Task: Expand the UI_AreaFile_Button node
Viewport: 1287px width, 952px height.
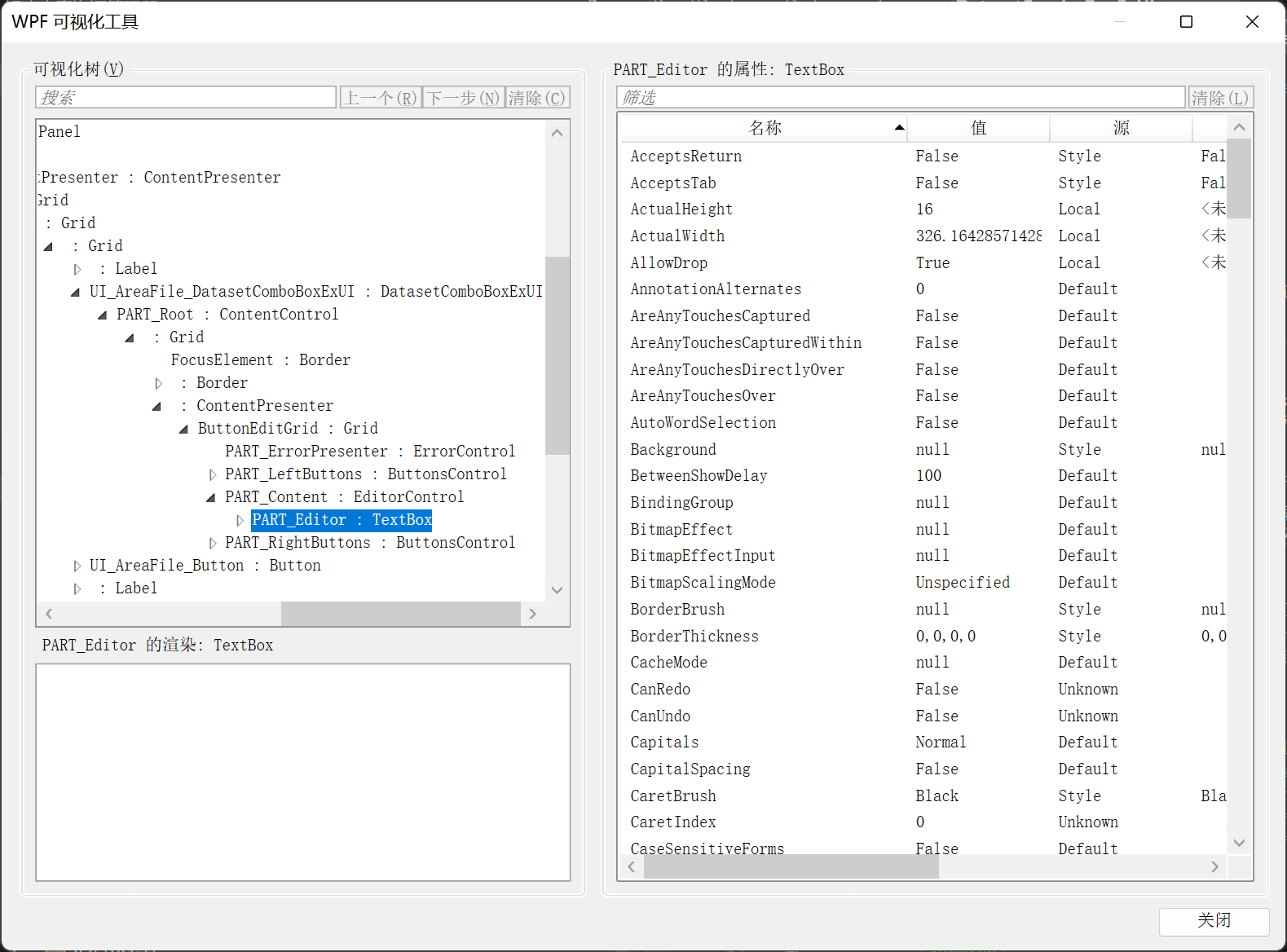Action: (77, 566)
